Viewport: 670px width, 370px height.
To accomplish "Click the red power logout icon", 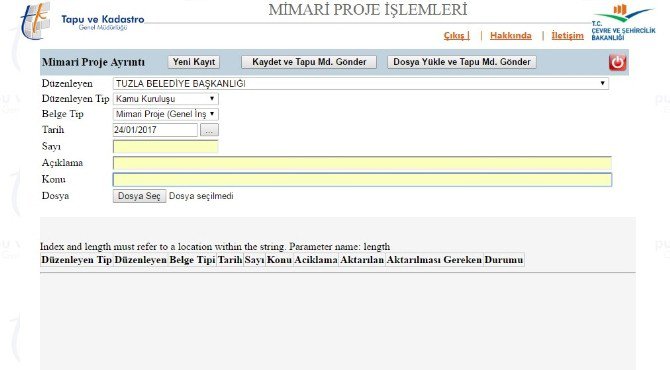I will [617, 62].
